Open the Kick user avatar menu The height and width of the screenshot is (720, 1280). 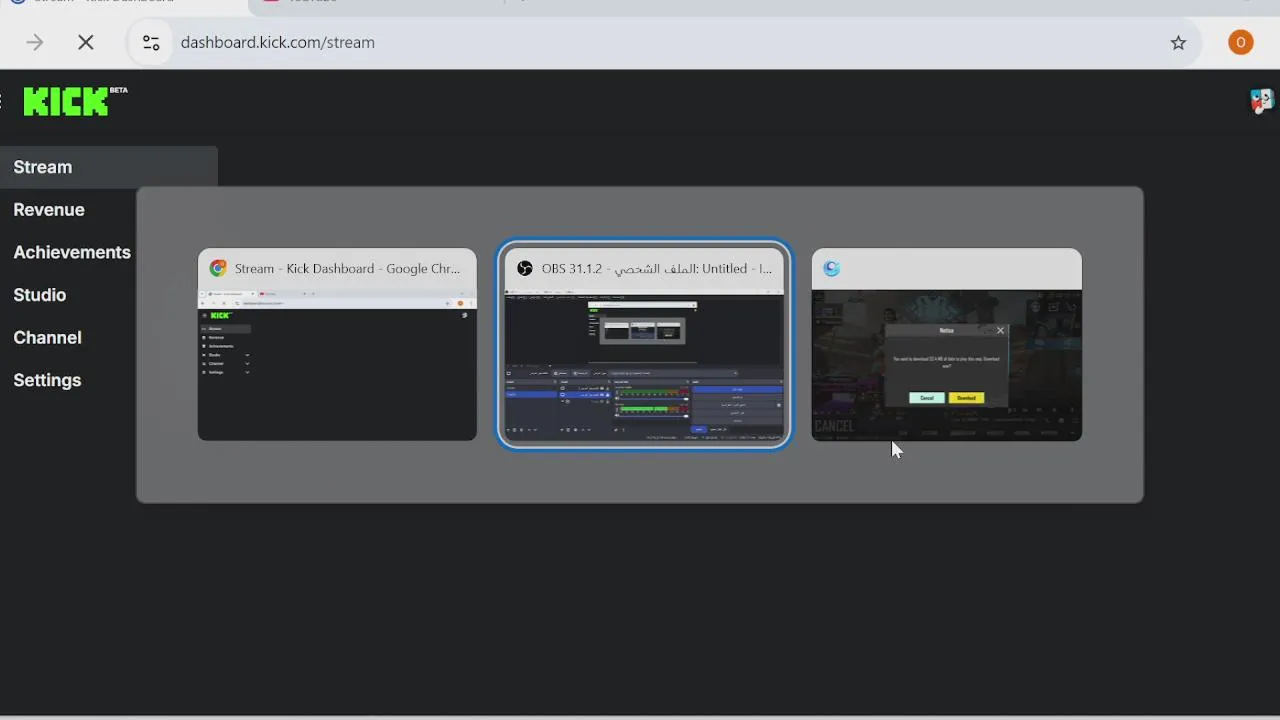coord(1261,101)
